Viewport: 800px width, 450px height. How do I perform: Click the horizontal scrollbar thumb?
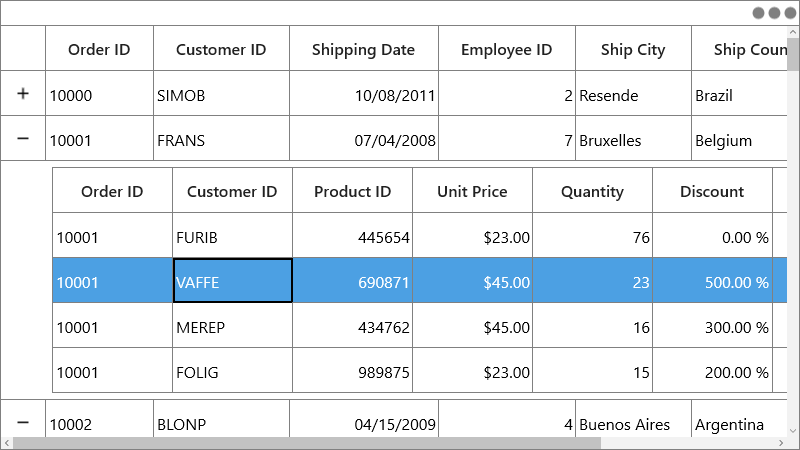point(307,443)
